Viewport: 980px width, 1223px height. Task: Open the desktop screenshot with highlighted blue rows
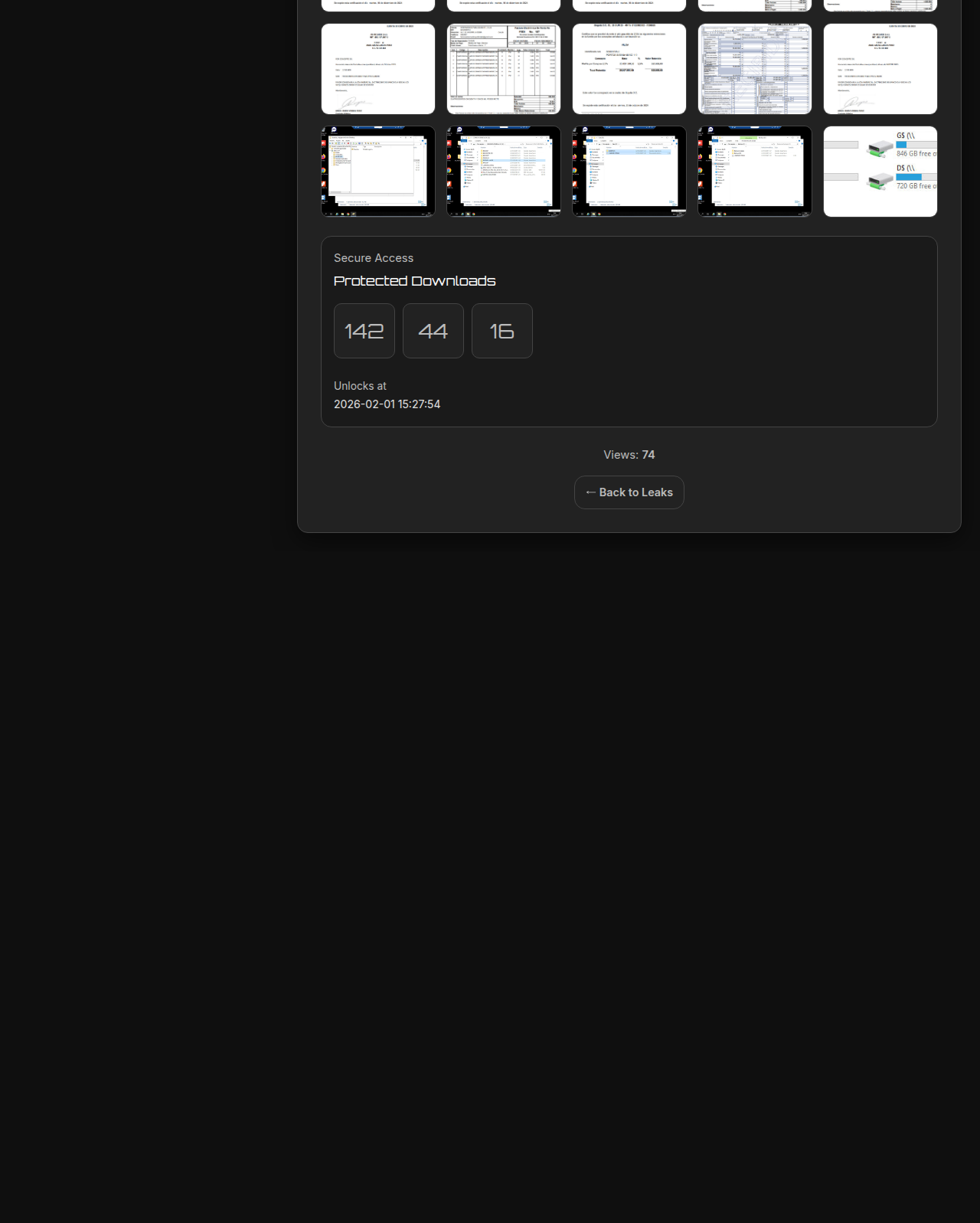pyautogui.click(x=629, y=172)
